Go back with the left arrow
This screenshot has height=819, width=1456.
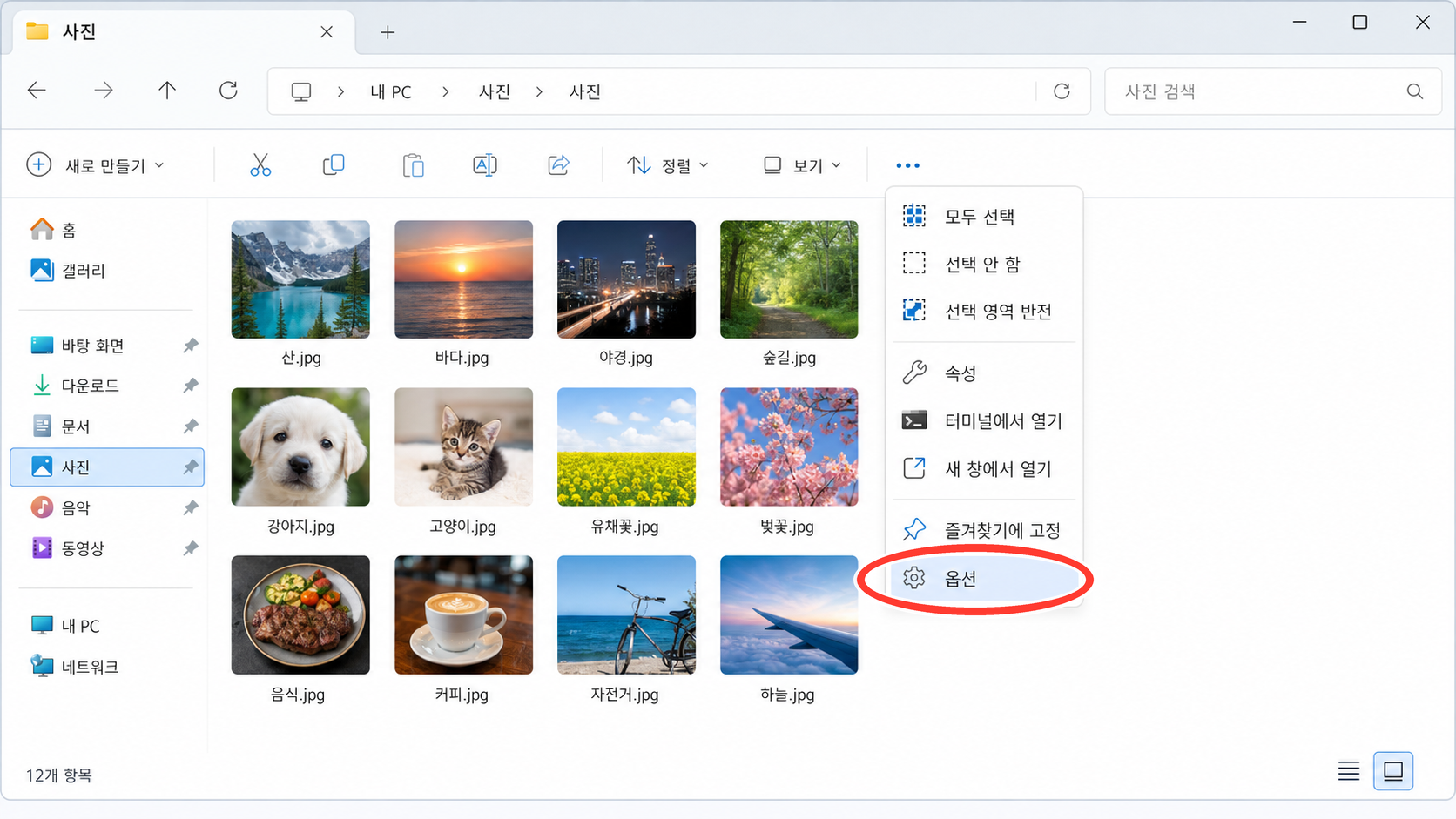pyautogui.click(x=37, y=91)
